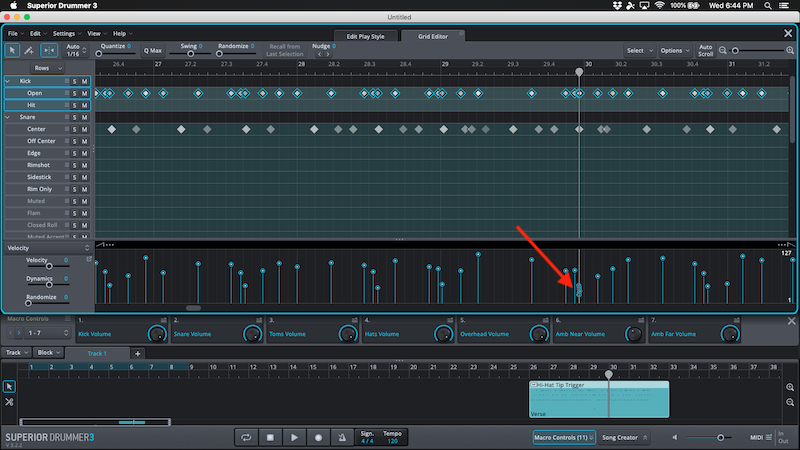Open the Snare Volume macro options icon
Screen dimensions: 800x450
click(259, 320)
